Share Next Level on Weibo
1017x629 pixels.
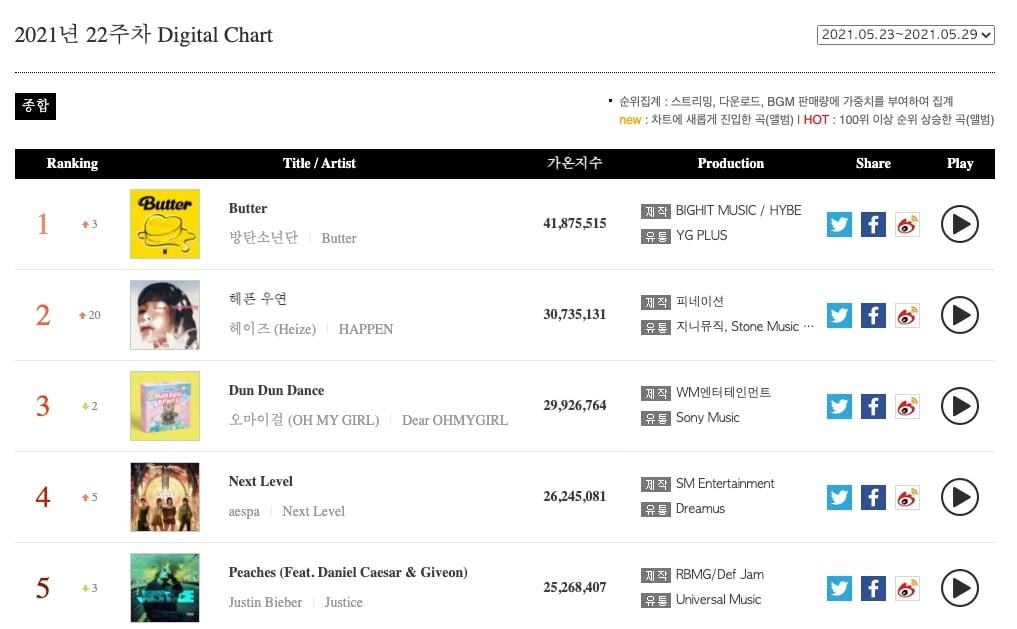(907, 497)
